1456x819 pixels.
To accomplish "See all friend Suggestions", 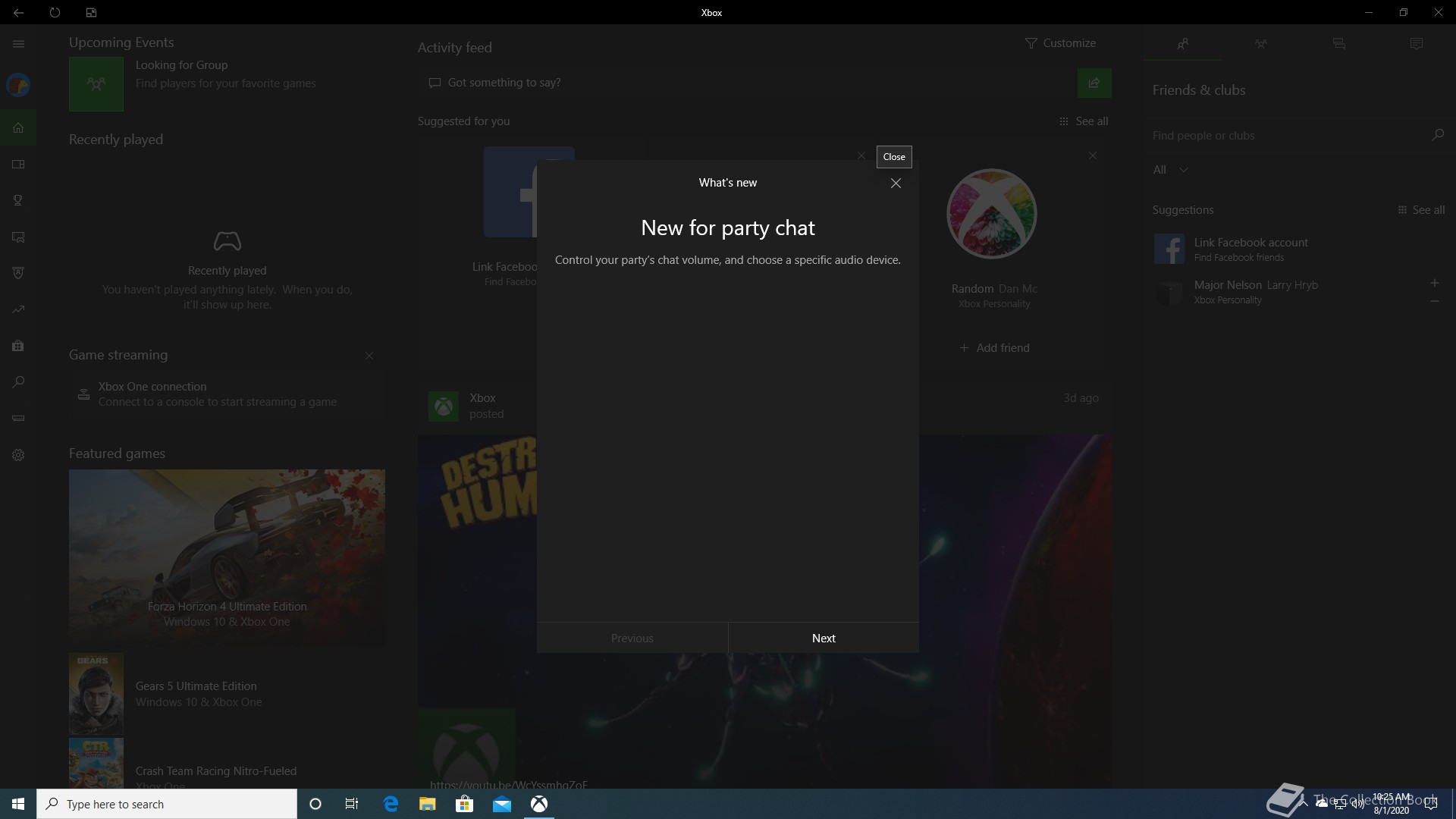I will pyautogui.click(x=1421, y=210).
